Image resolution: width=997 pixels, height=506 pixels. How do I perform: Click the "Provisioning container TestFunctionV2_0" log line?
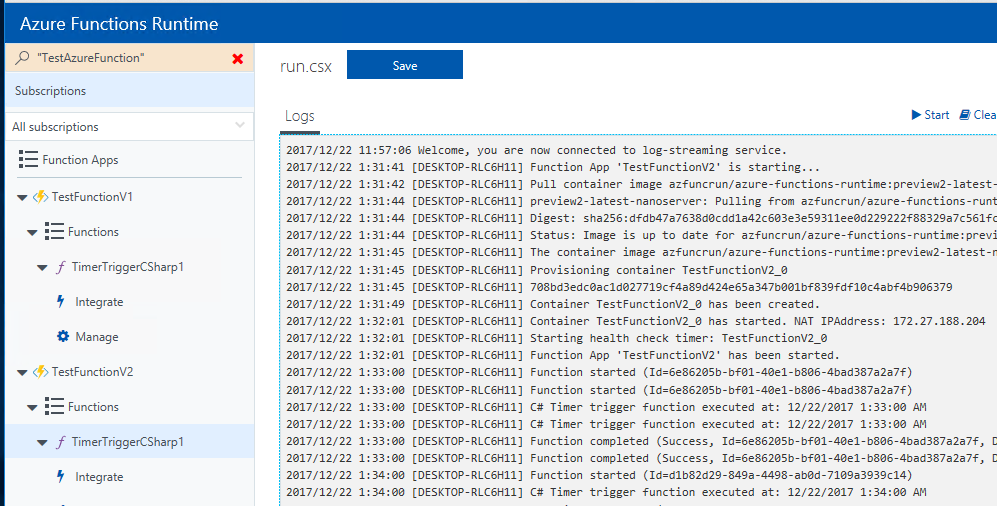coord(536,270)
